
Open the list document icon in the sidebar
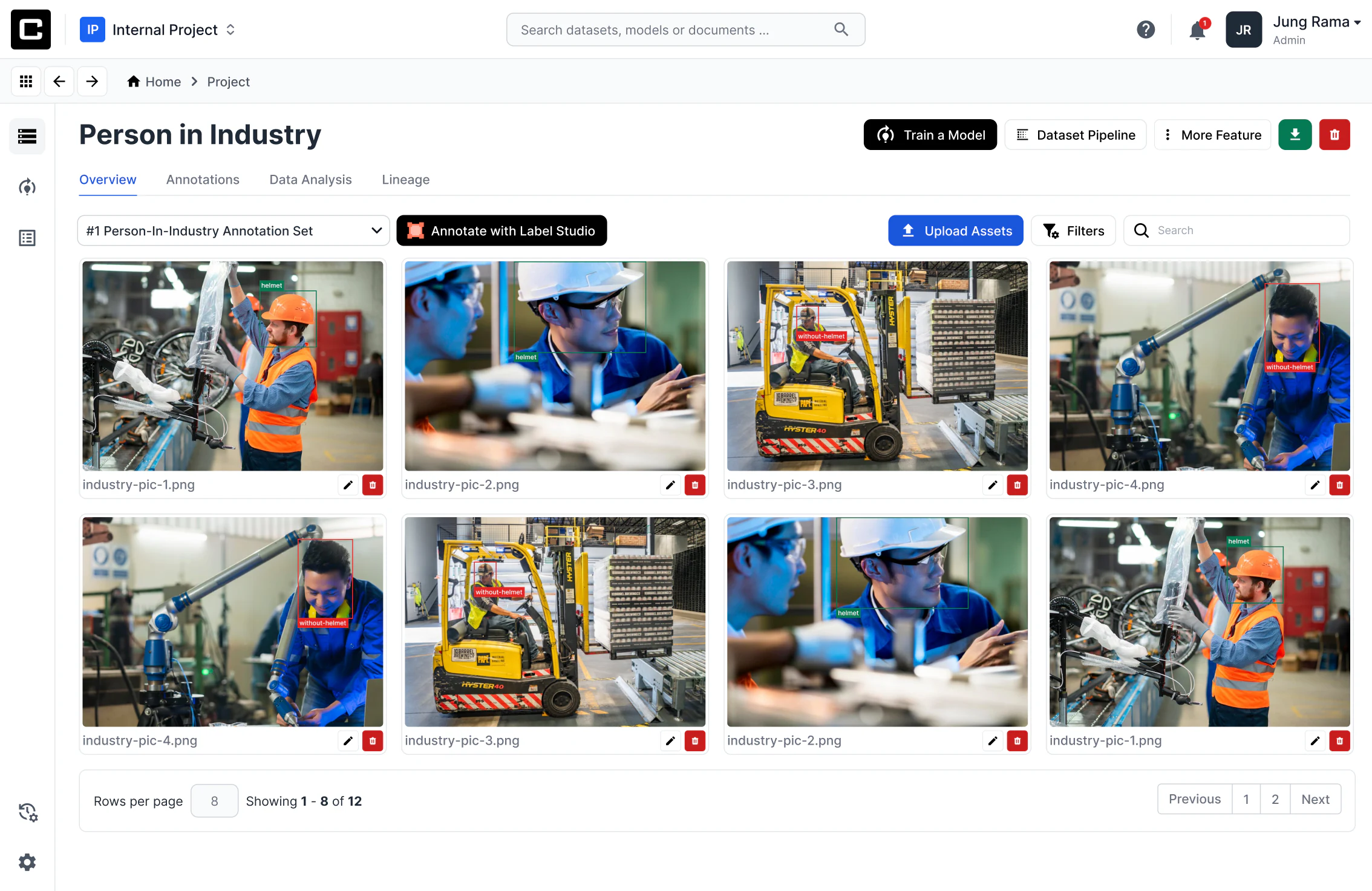point(27,238)
